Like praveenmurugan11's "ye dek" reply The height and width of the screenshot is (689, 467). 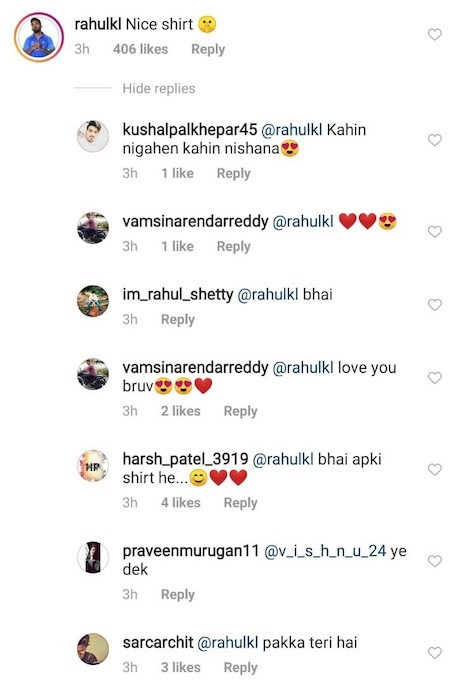coord(434,561)
